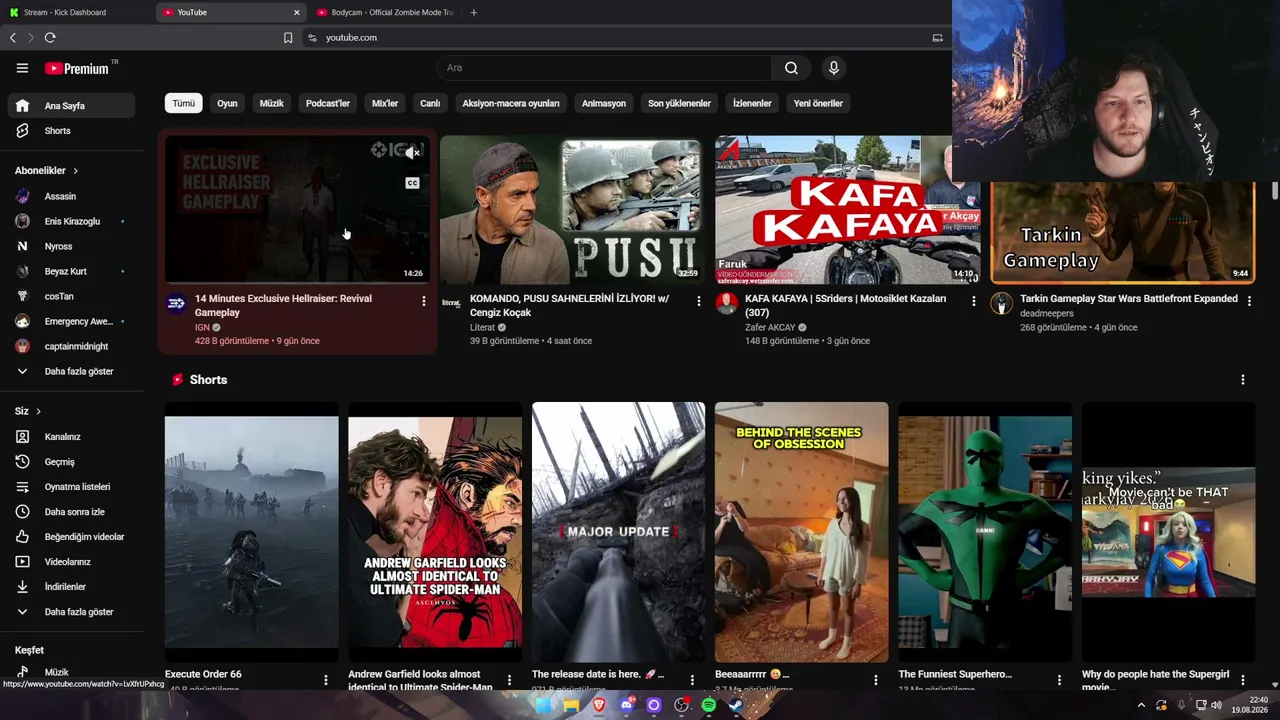Select the Yeni öneriler chip
Screen dimensions: 1280x720
pyautogui.click(x=818, y=103)
